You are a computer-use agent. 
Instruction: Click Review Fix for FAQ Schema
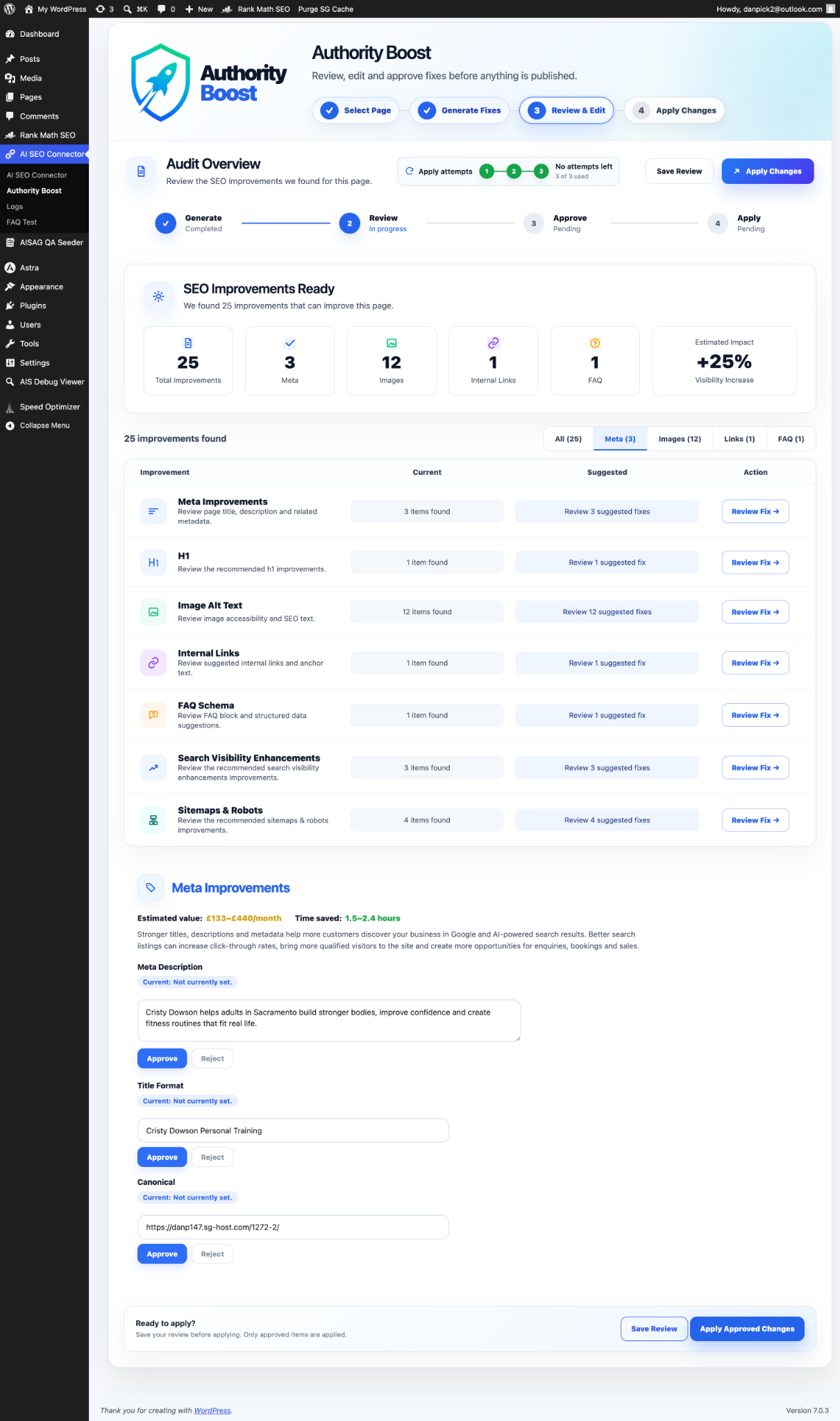pyautogui.click(x=755, y=715)
